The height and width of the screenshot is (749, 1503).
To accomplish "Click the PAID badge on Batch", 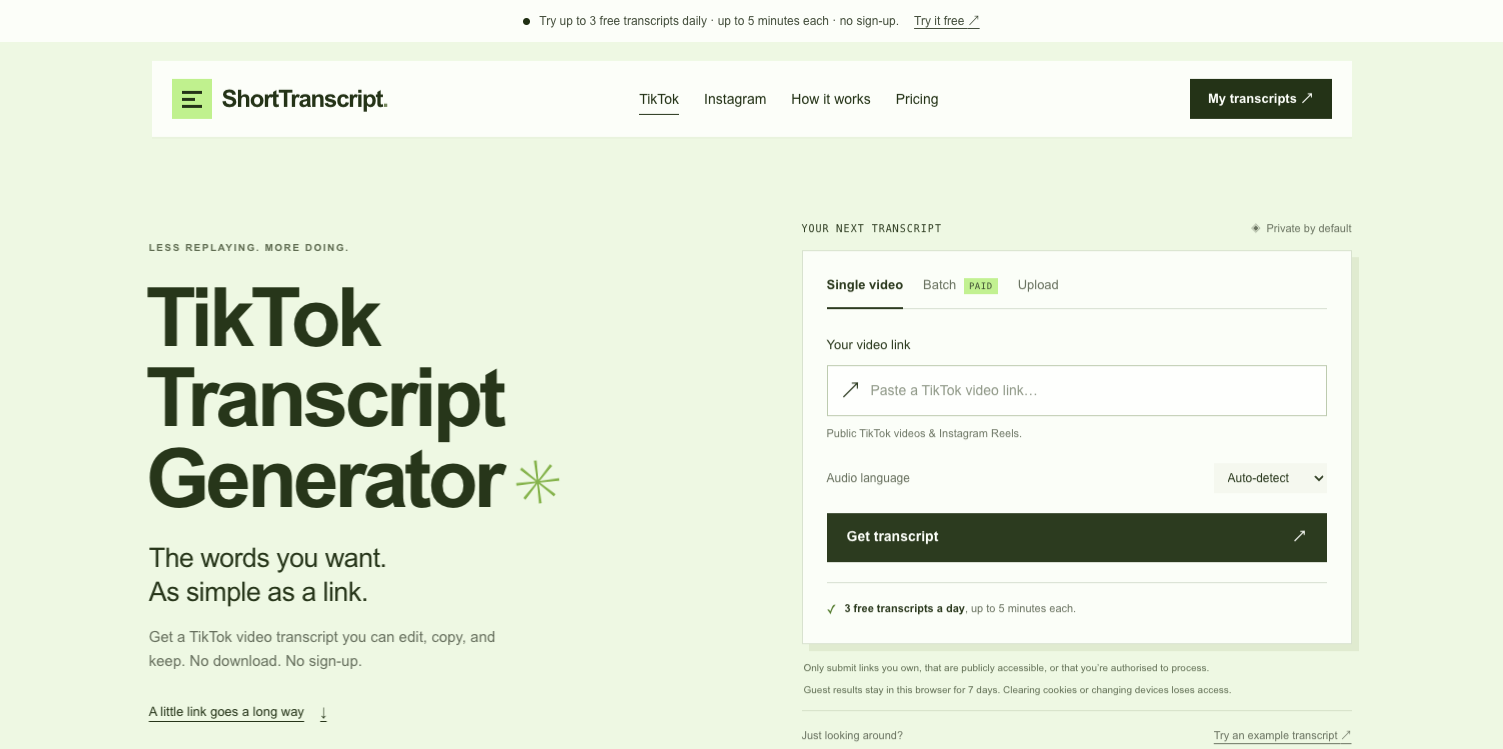I will pyautogui.click(x=981, y=286).
